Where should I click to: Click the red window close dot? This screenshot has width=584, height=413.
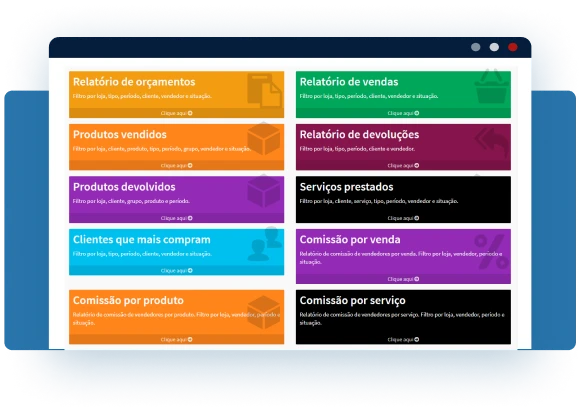pyautogui.click(x=513, y=47)
